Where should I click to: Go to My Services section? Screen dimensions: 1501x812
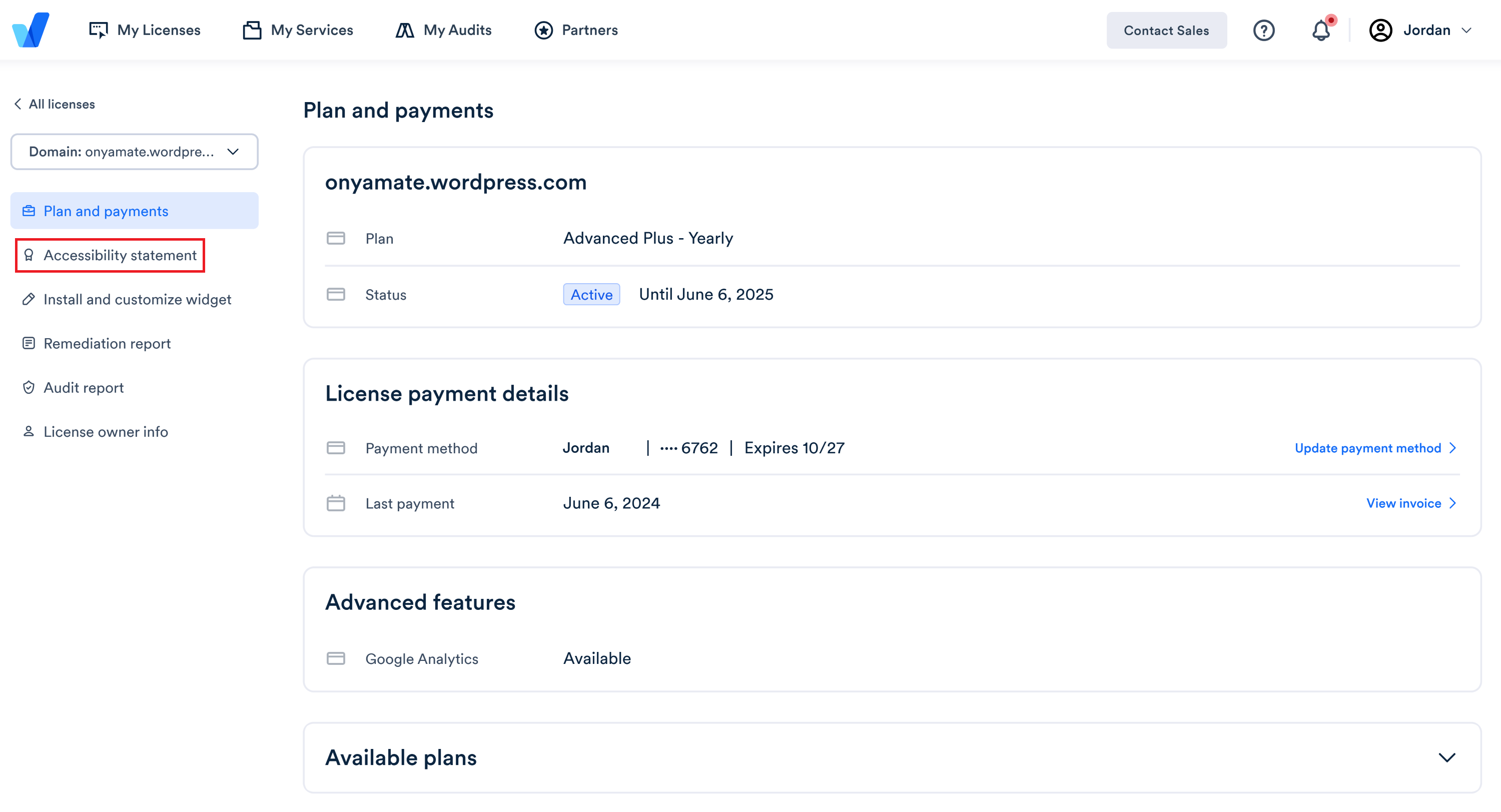[x=312, y=30]
